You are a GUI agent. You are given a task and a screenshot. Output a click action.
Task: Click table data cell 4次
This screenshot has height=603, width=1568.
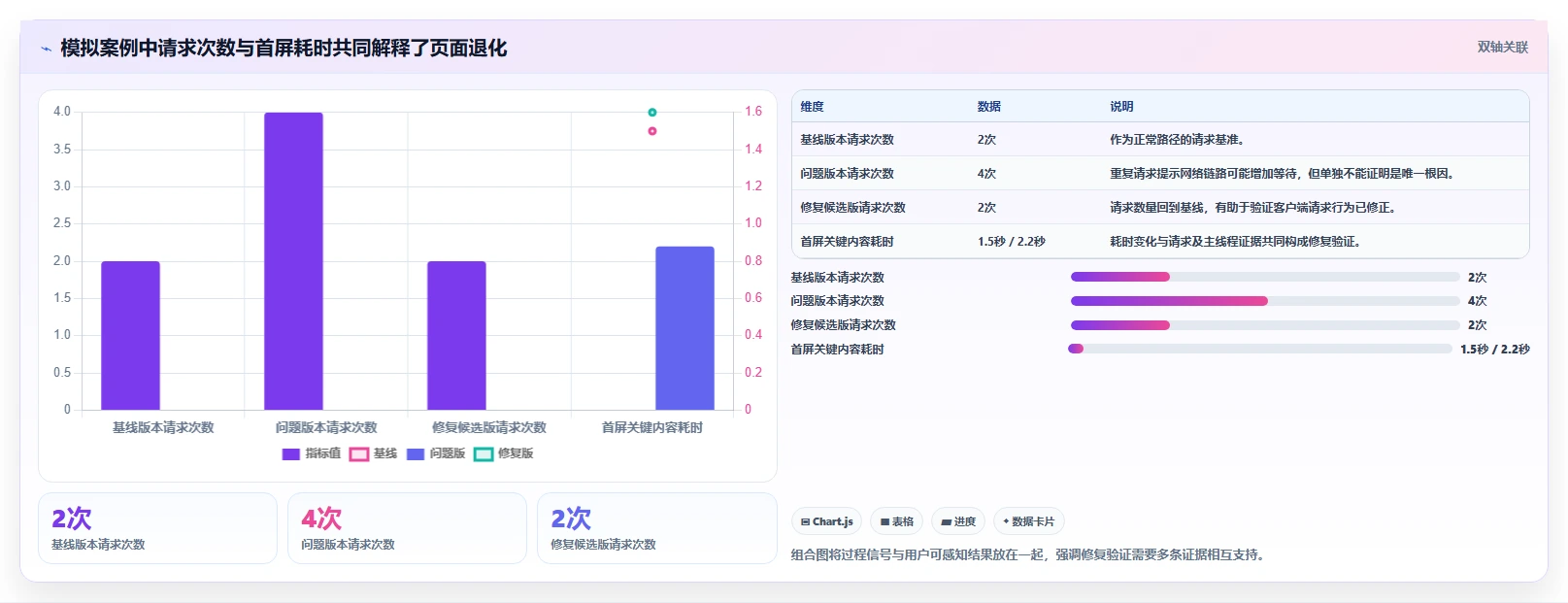pyautogui.click(x=986, y=174)
